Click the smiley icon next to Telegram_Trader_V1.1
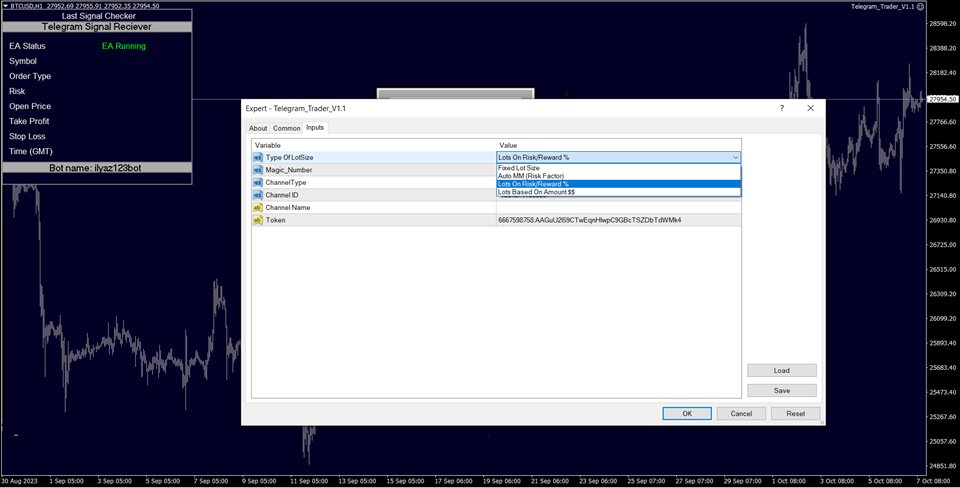Screen dimensions: 960x488 (920, 6)
